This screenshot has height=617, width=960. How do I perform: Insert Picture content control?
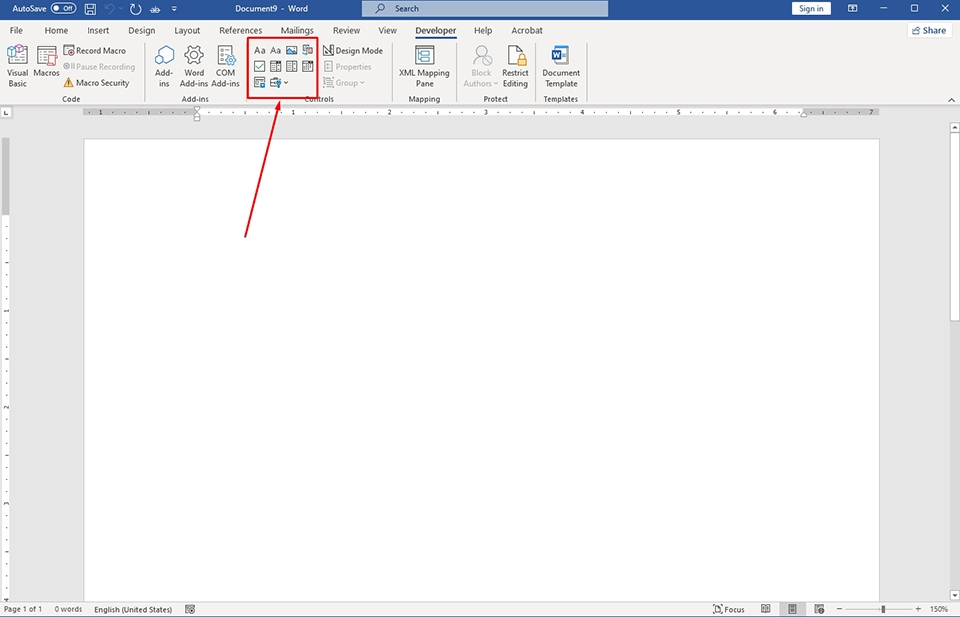coord(291,50)
